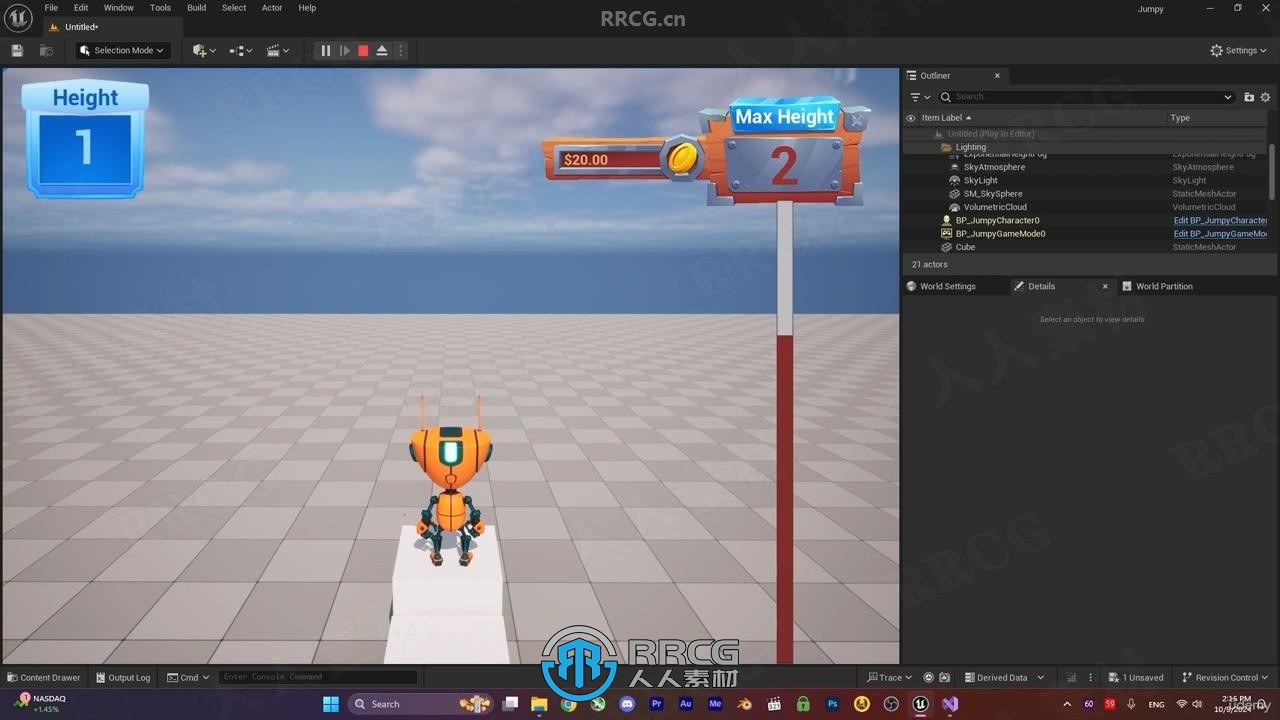Open the Select menu
The image size is (1280, 720).
(234, 8)
